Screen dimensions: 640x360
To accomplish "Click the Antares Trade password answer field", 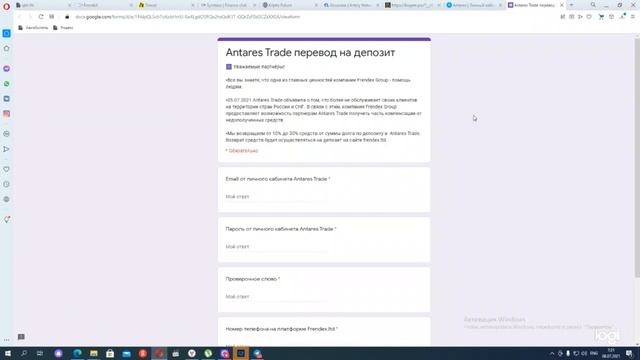I will point(277,247).
